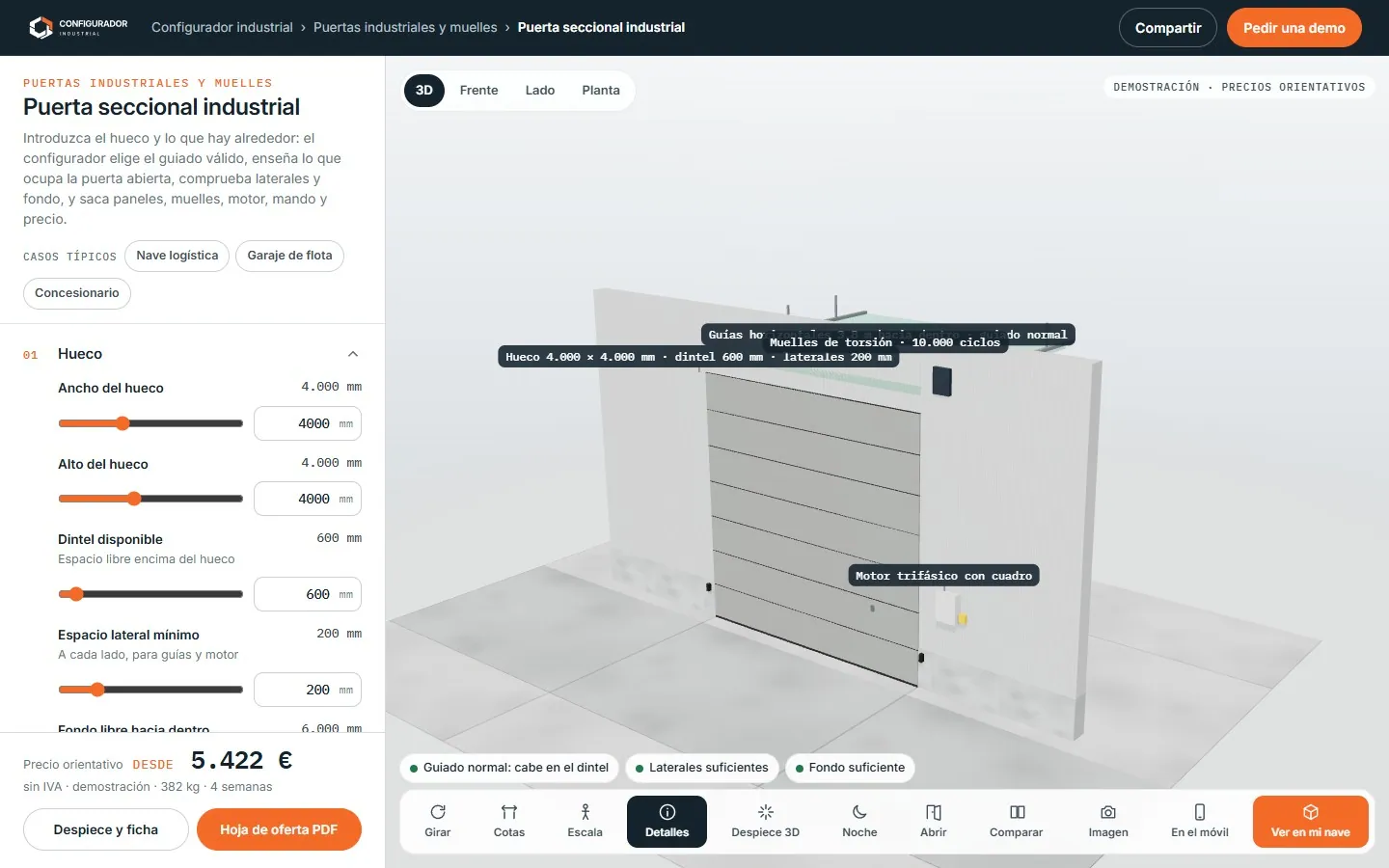Image resolution: width=1389 pixels, height=868 pixels.
Task: Select the 3D view tab
Action: tap(424, 91)
